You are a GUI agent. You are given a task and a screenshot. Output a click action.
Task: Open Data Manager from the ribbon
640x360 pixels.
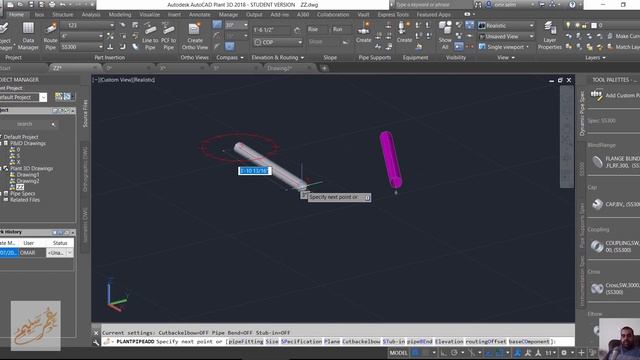(x=28, y=36)
